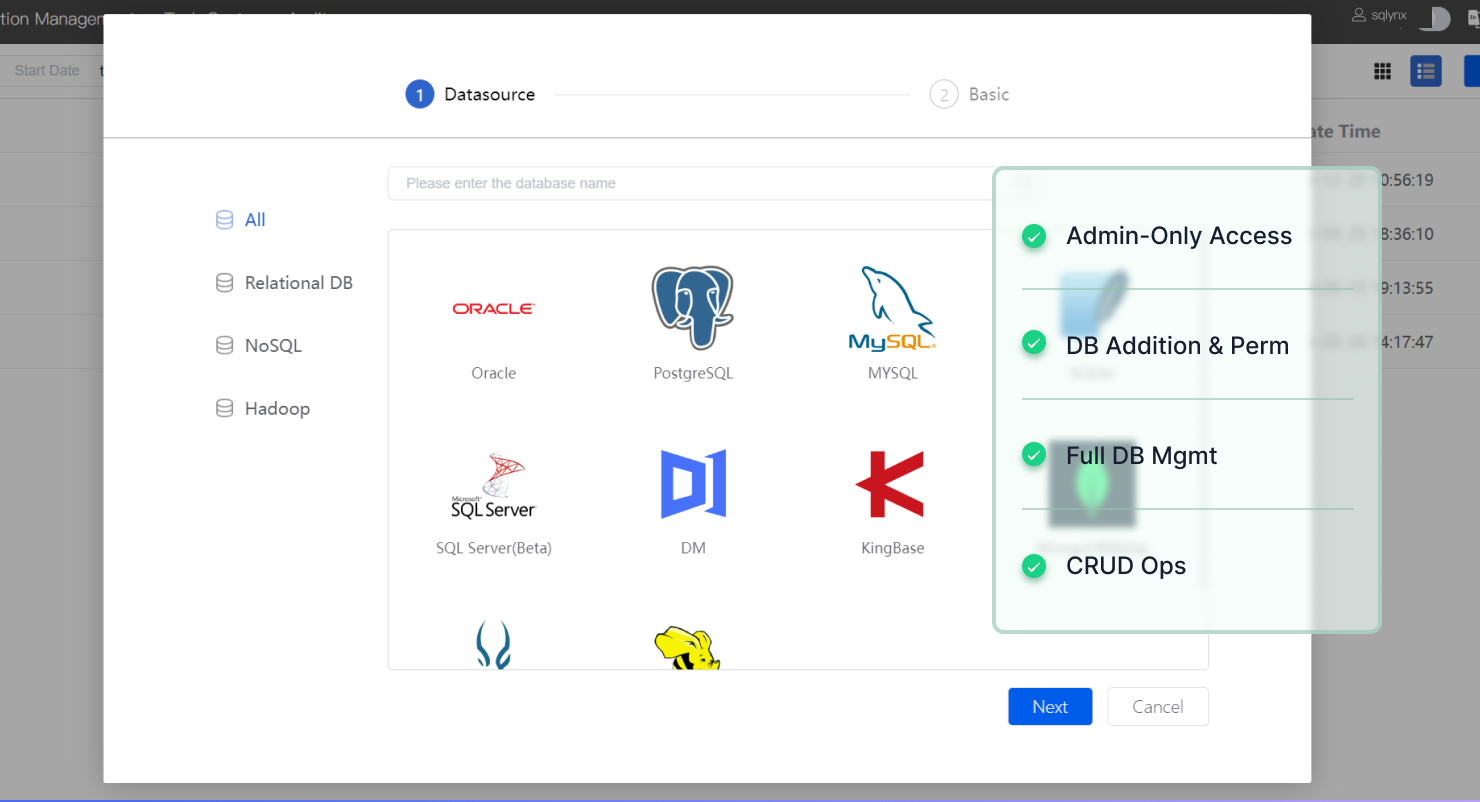
Task: Select the SQL Server(Beta) logo
Action: 493,485
